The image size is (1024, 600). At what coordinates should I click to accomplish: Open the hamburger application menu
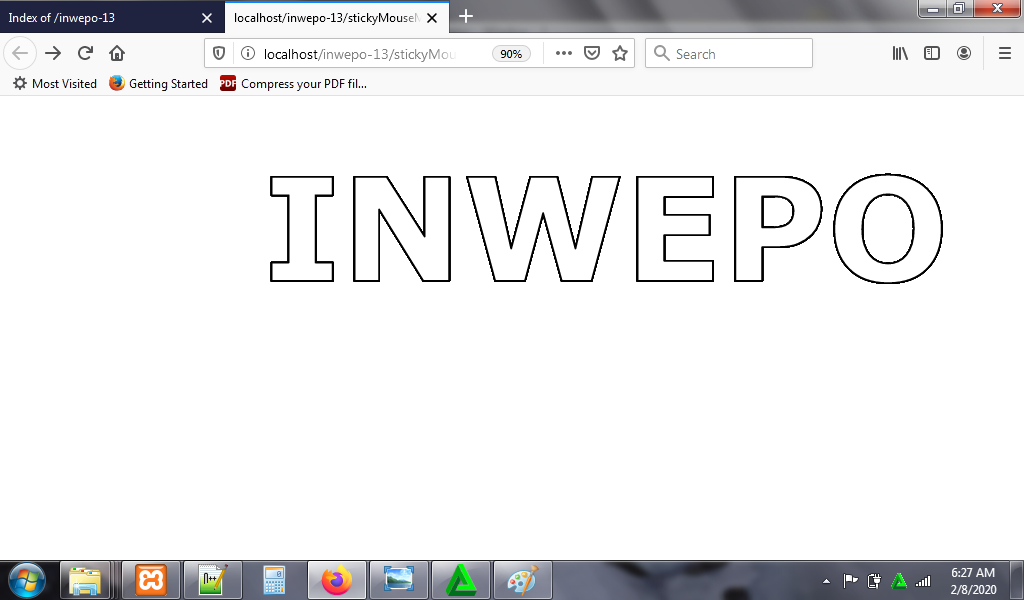tap(1005, 54)
